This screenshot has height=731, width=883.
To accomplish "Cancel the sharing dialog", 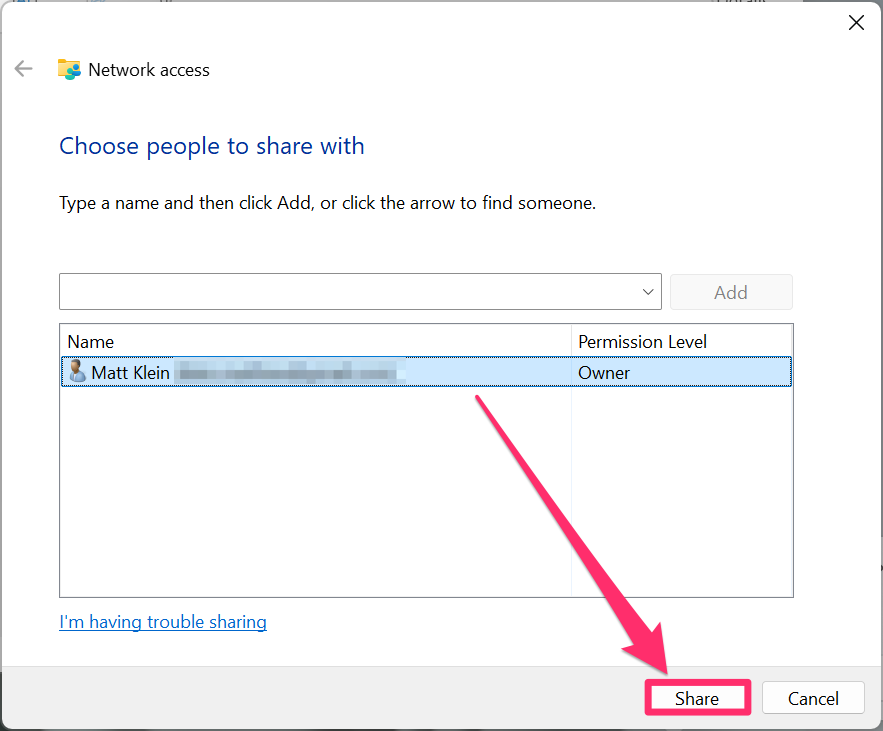I will (813, 698).
